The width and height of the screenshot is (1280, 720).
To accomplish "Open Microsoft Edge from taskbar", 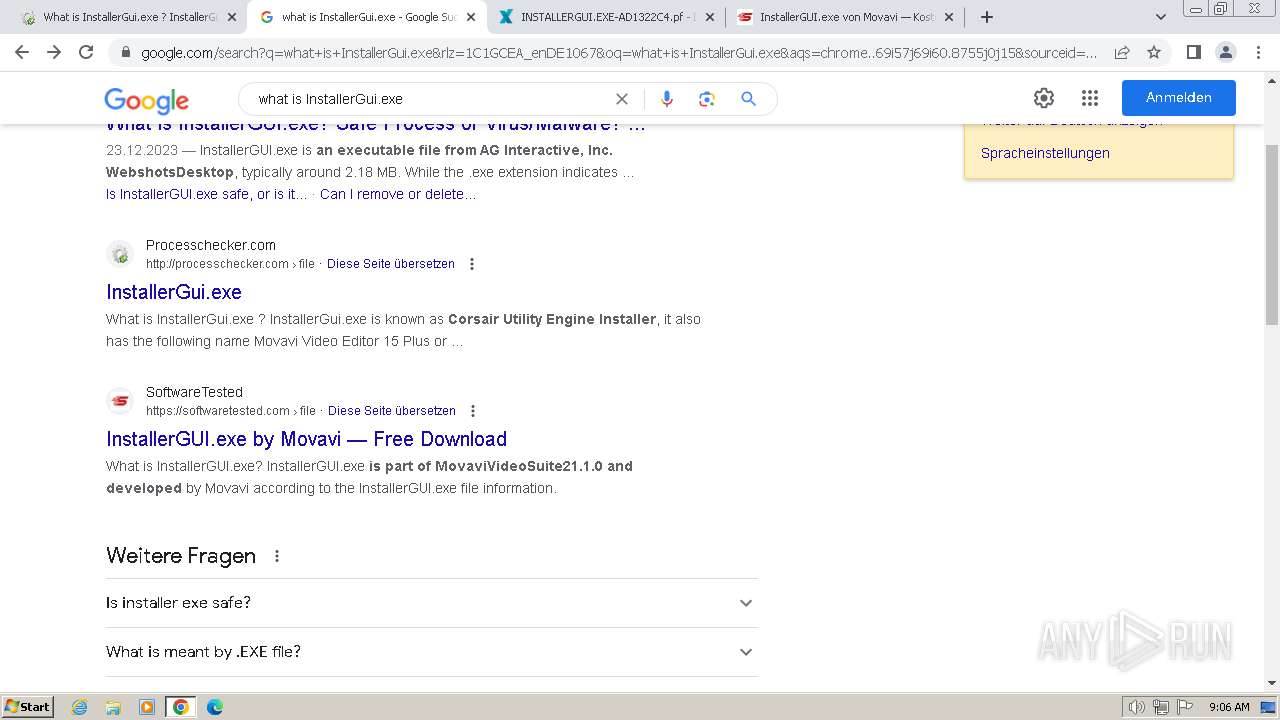I will pos(214,707).
